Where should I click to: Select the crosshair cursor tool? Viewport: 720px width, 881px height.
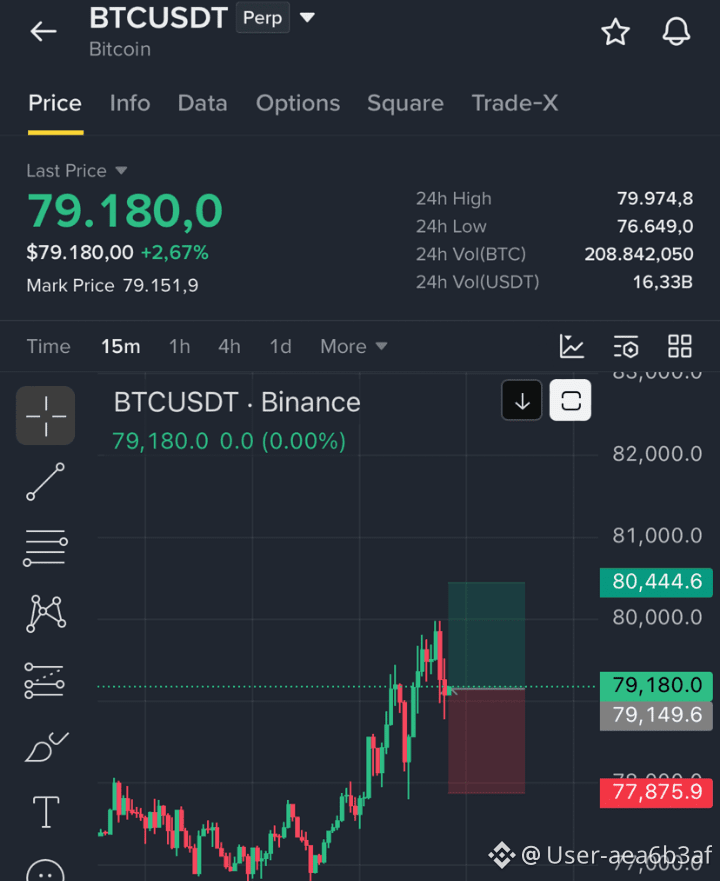(x=46, y=416)
